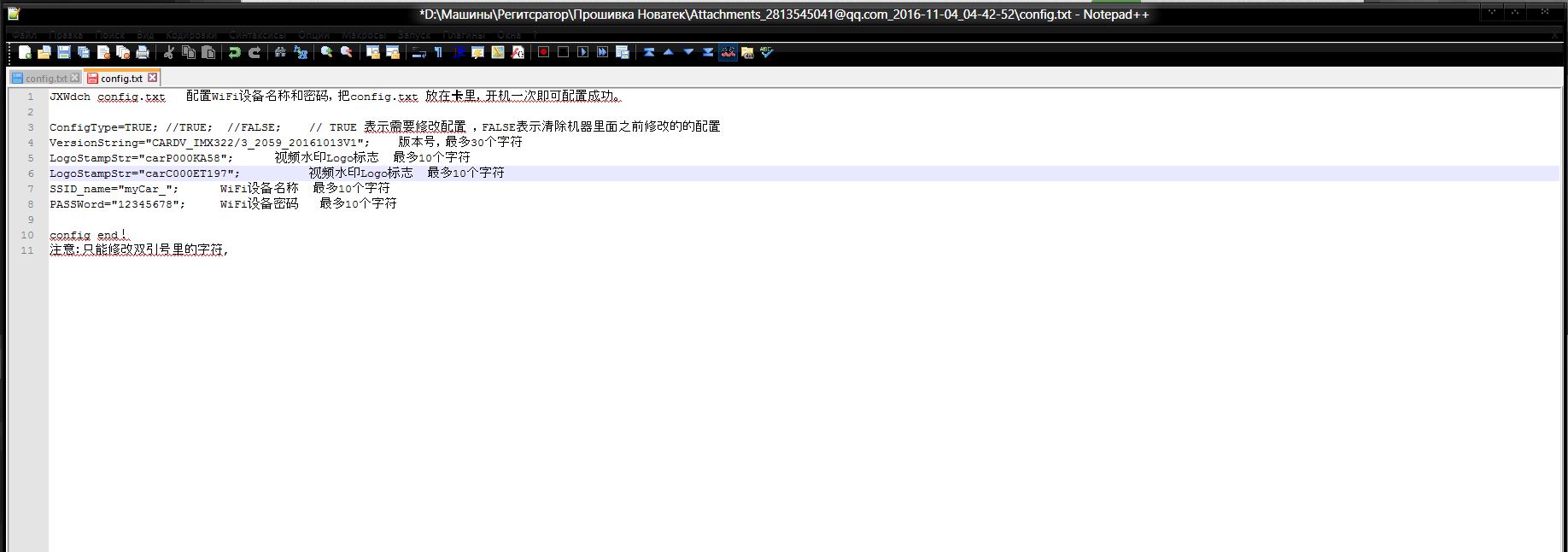Click the Open file folder icon
The width and height of the screenshot is (1568, 552).
click(44, 52)
